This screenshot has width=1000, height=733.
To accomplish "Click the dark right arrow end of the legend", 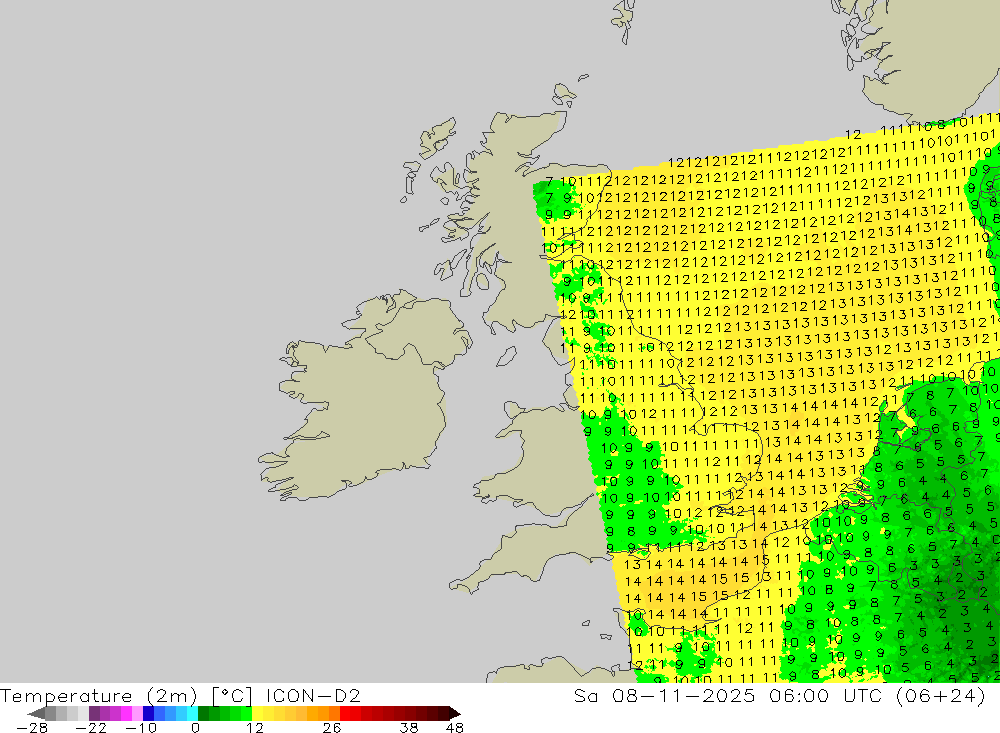I will pyautogui.click(x=455, y=713).
